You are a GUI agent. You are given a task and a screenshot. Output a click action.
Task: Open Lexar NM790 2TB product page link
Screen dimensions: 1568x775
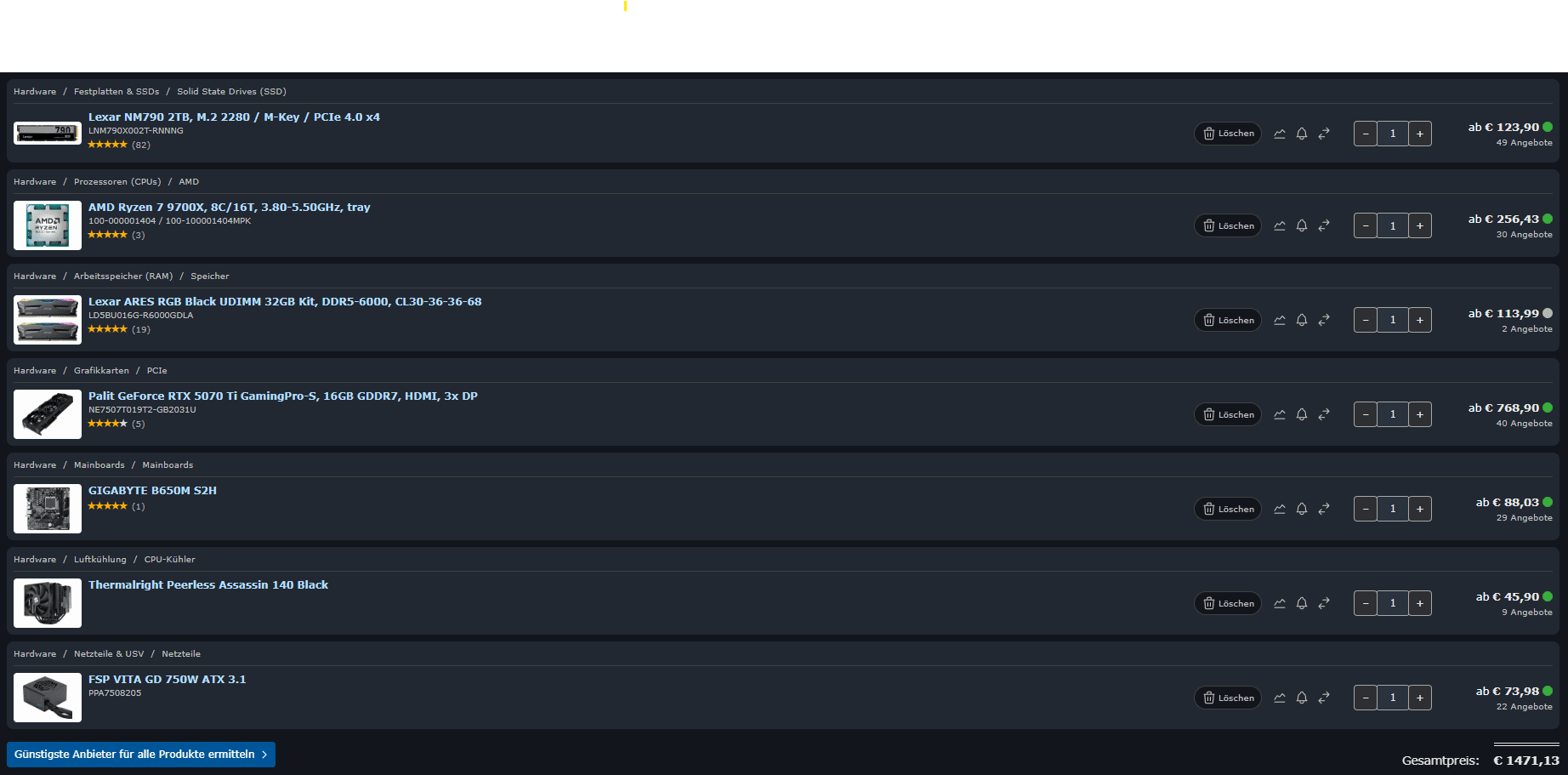(x=234, y=117)
